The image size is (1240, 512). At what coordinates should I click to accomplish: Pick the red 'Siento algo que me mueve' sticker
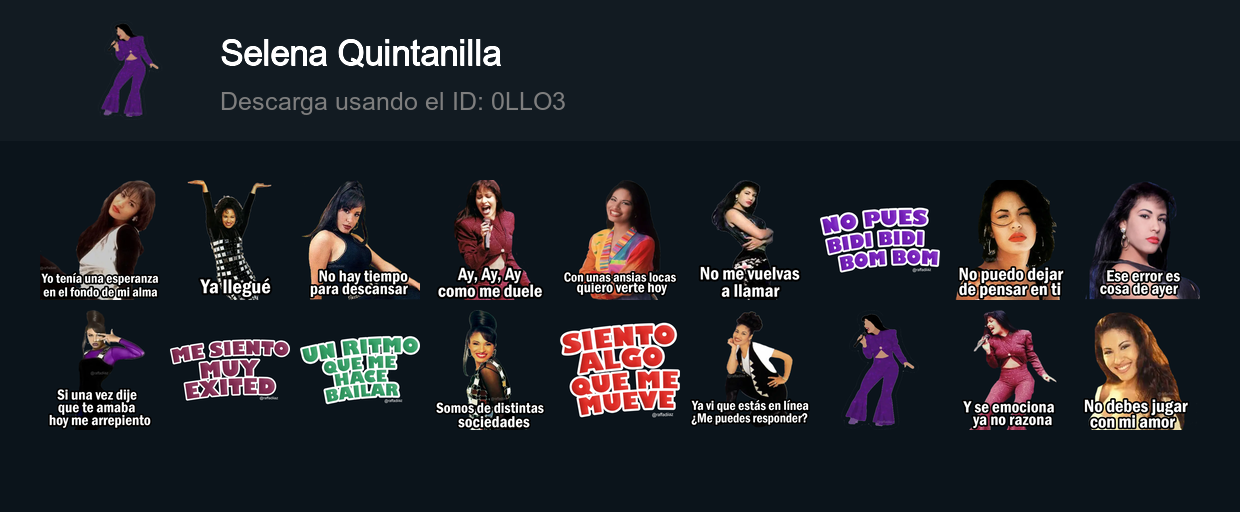pos(620,370)
